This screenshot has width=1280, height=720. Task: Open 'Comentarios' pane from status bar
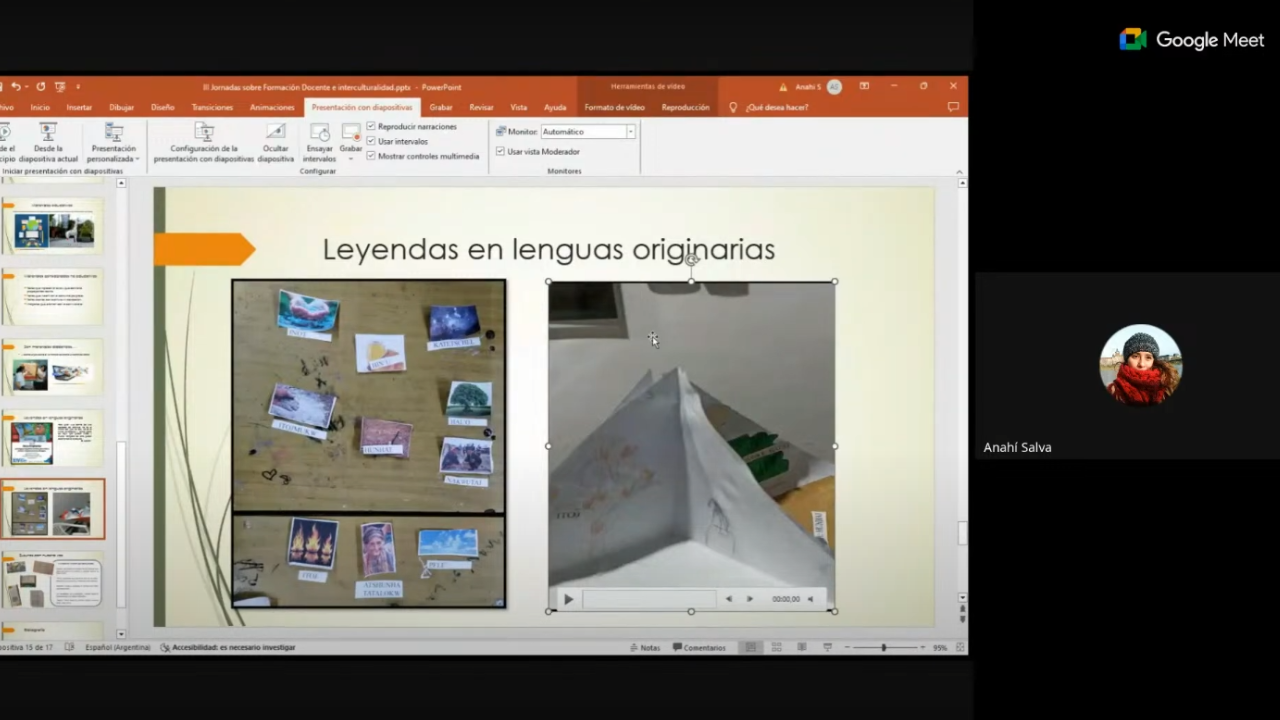699,647
